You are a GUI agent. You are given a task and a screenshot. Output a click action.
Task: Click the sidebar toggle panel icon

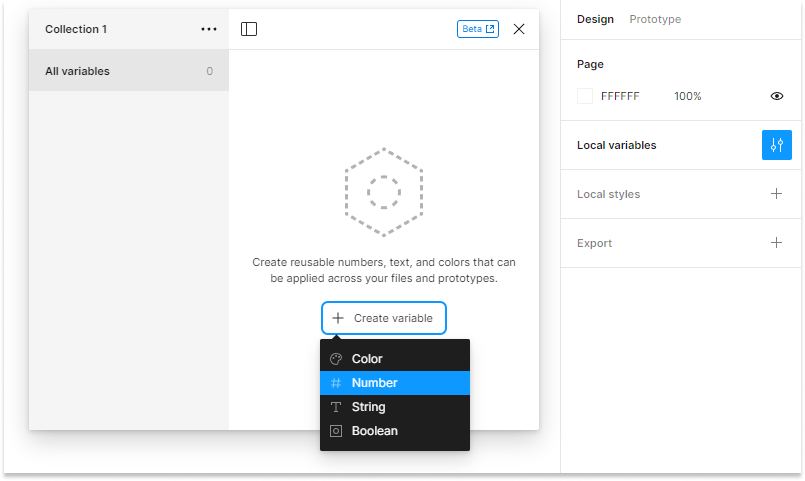249,29
